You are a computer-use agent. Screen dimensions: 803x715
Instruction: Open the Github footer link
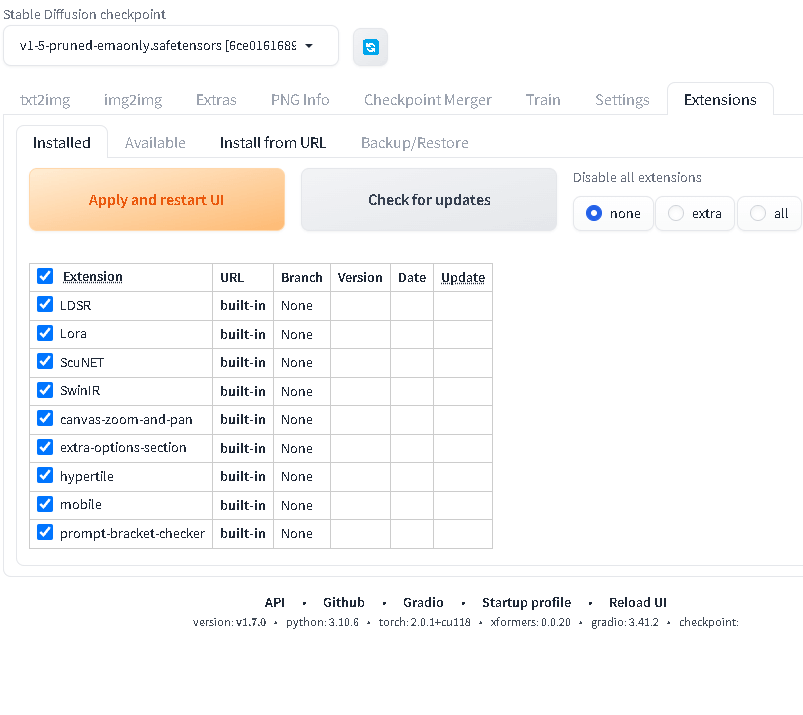pos(344,602)
